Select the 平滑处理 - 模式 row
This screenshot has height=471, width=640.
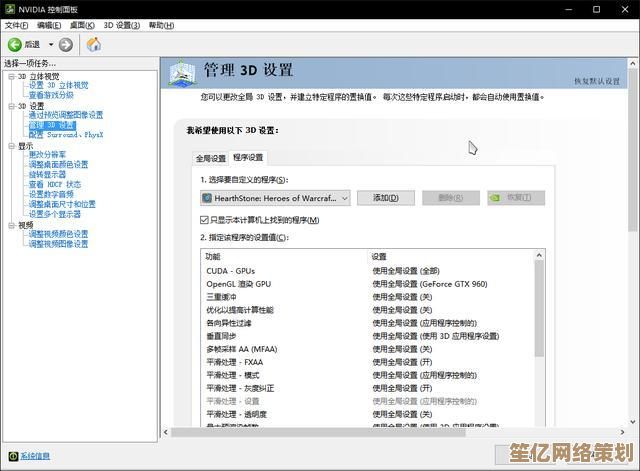point(367,375)
